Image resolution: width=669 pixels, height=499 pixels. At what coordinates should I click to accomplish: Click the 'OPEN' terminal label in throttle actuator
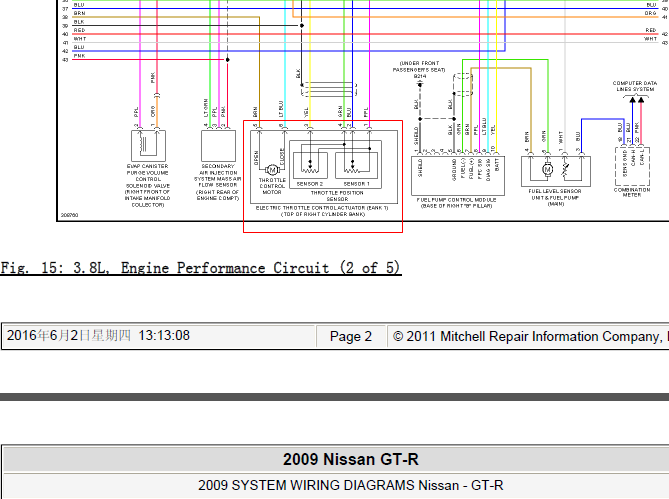pos(256,157)
